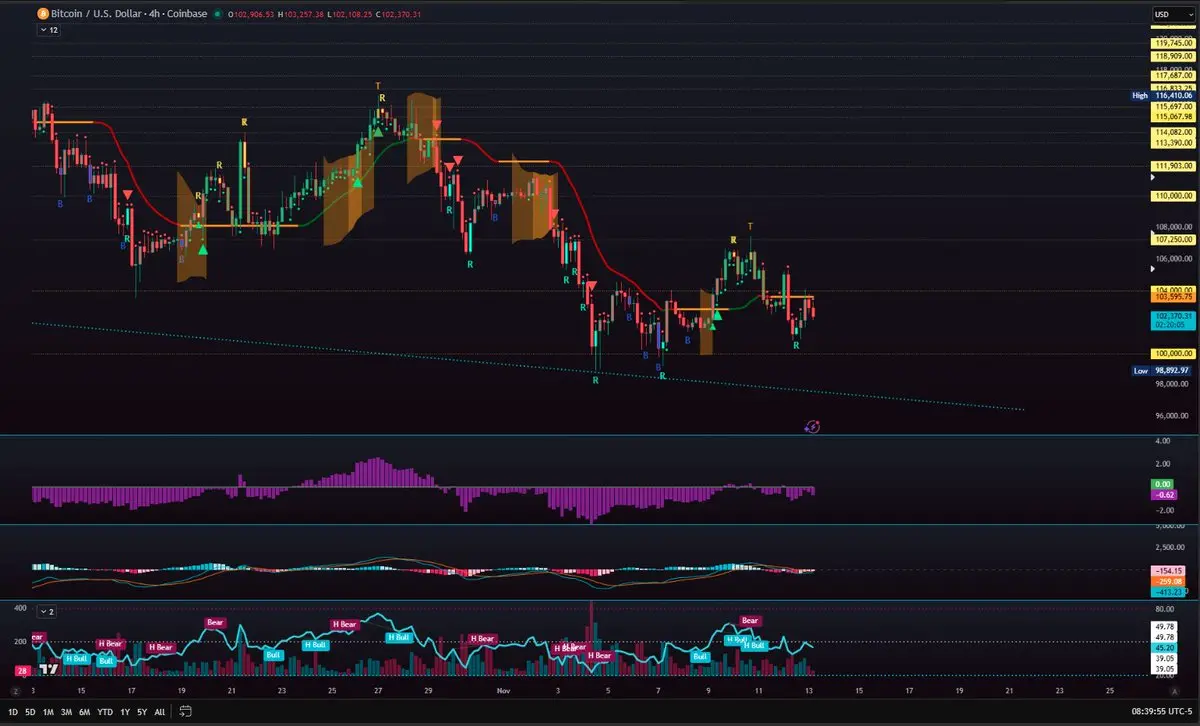Click the orange -259.08 value label
Screen dimensions: 1200x726
coord(1169,580)
